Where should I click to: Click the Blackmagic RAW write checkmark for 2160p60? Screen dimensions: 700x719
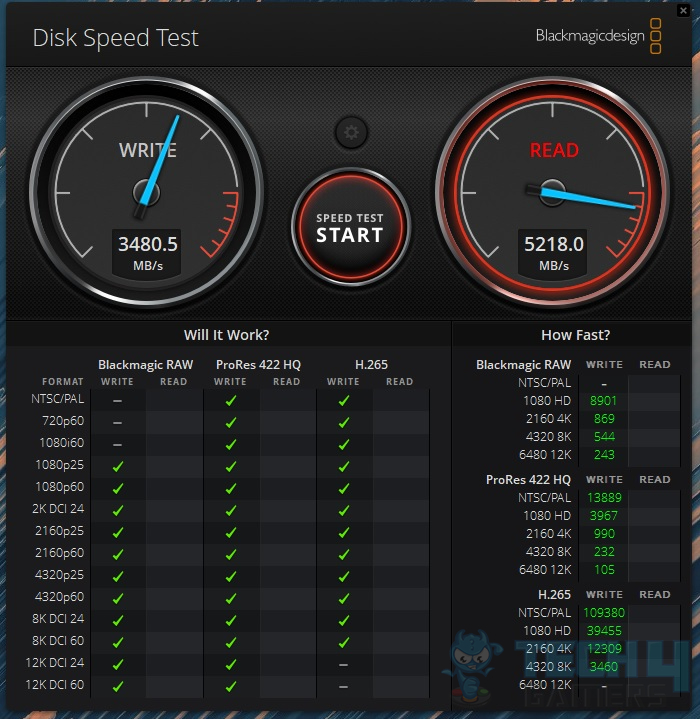[118, 554]
